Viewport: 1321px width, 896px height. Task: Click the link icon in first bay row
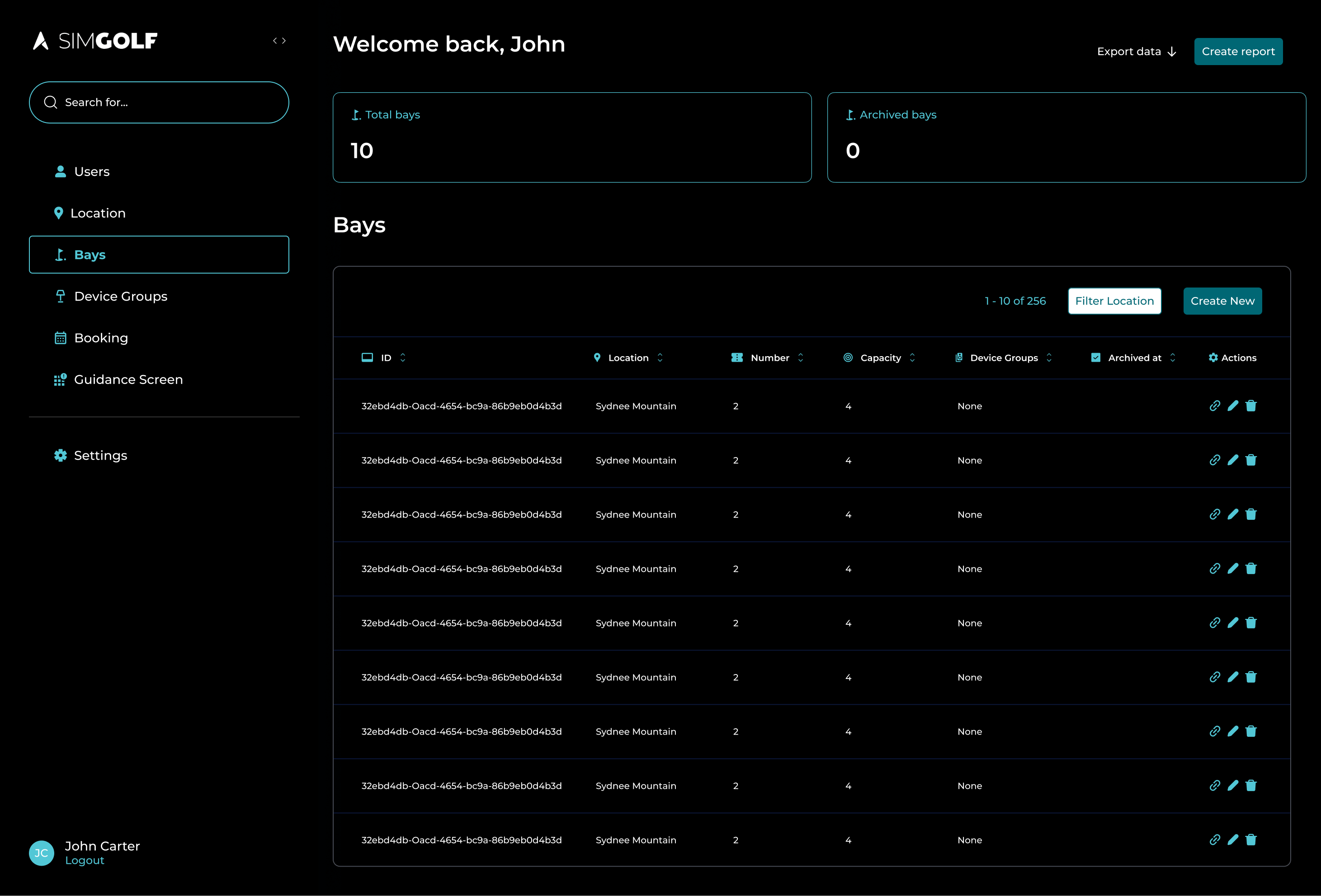(1215, 406)
